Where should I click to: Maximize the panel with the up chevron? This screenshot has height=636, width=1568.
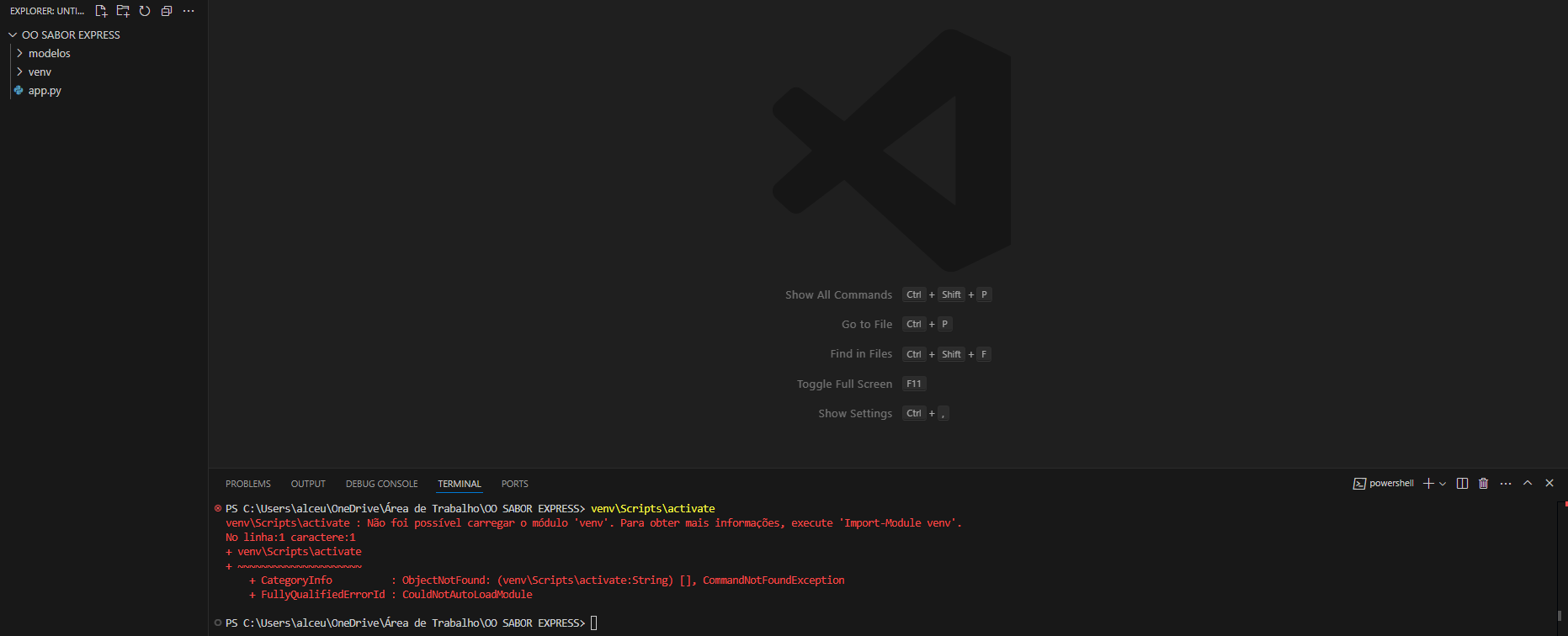pyautogui.click(x=1528, y=483)
